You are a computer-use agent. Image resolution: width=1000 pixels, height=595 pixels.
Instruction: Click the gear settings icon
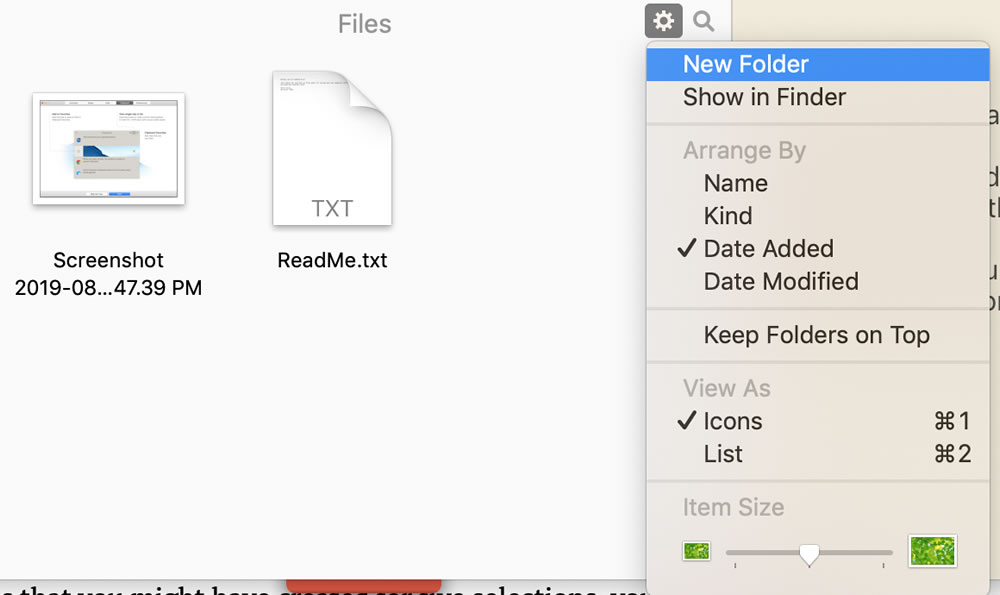tap(663, 21)
